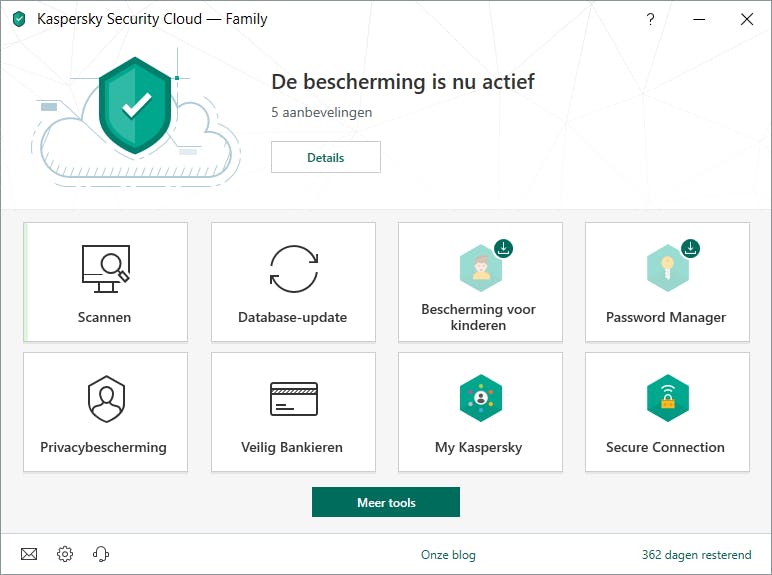This screenshot has width=772, height=575.
Task: Click the question mark help icon
Action: 650,19
